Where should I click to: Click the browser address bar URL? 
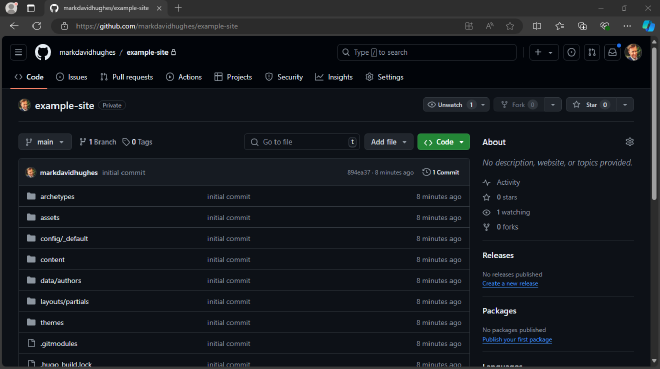[x=157, y=26]
